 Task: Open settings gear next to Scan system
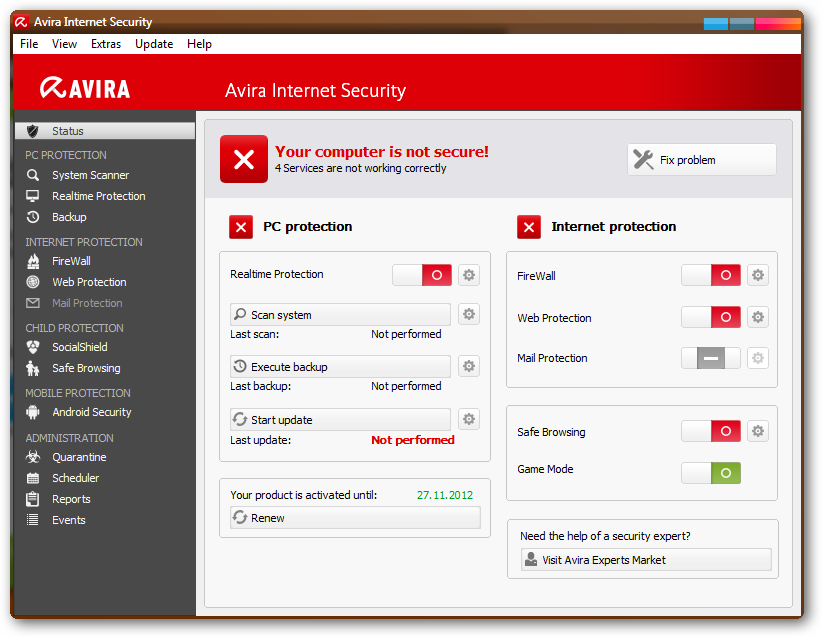click(x=469, y=314)
